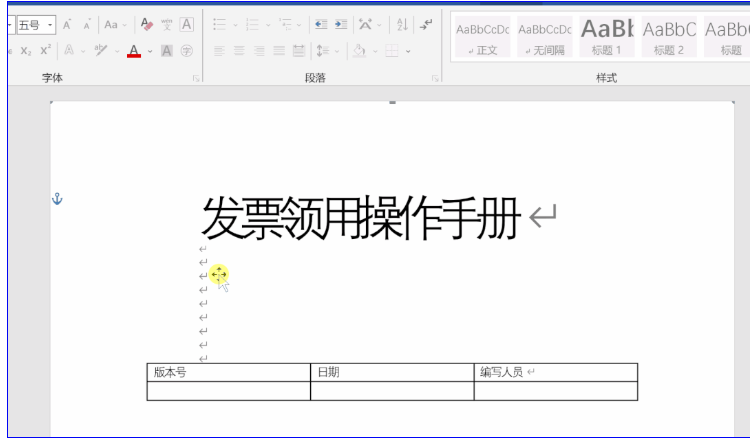
Task: Expand borders dropdown arrow
Action: click(408, 51)
